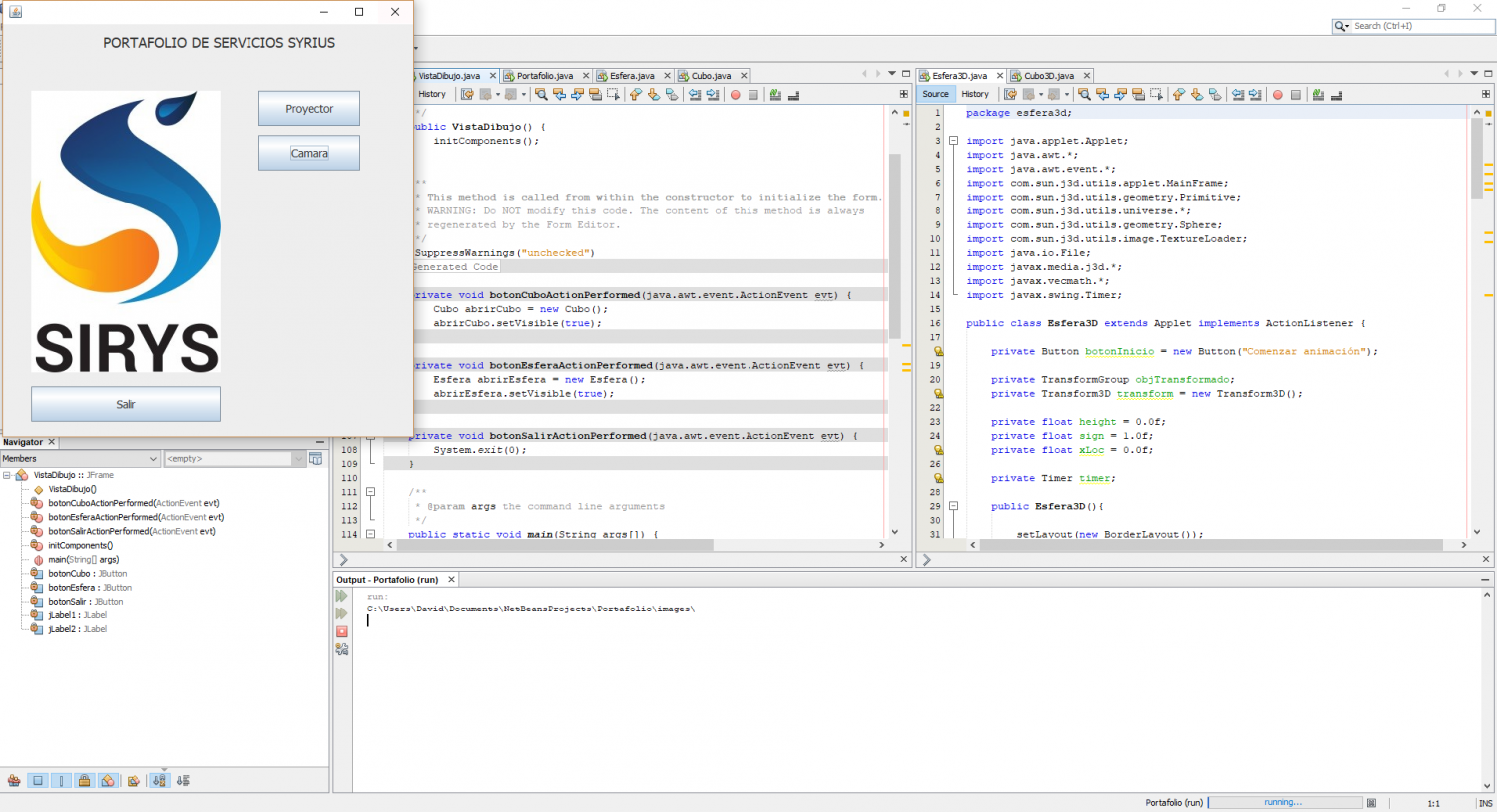Click Next Bookmark in VistaDibujo.java toolbar
This screenshot has width=1497, height=812.
pyautogui.click(x=654, y=94)
